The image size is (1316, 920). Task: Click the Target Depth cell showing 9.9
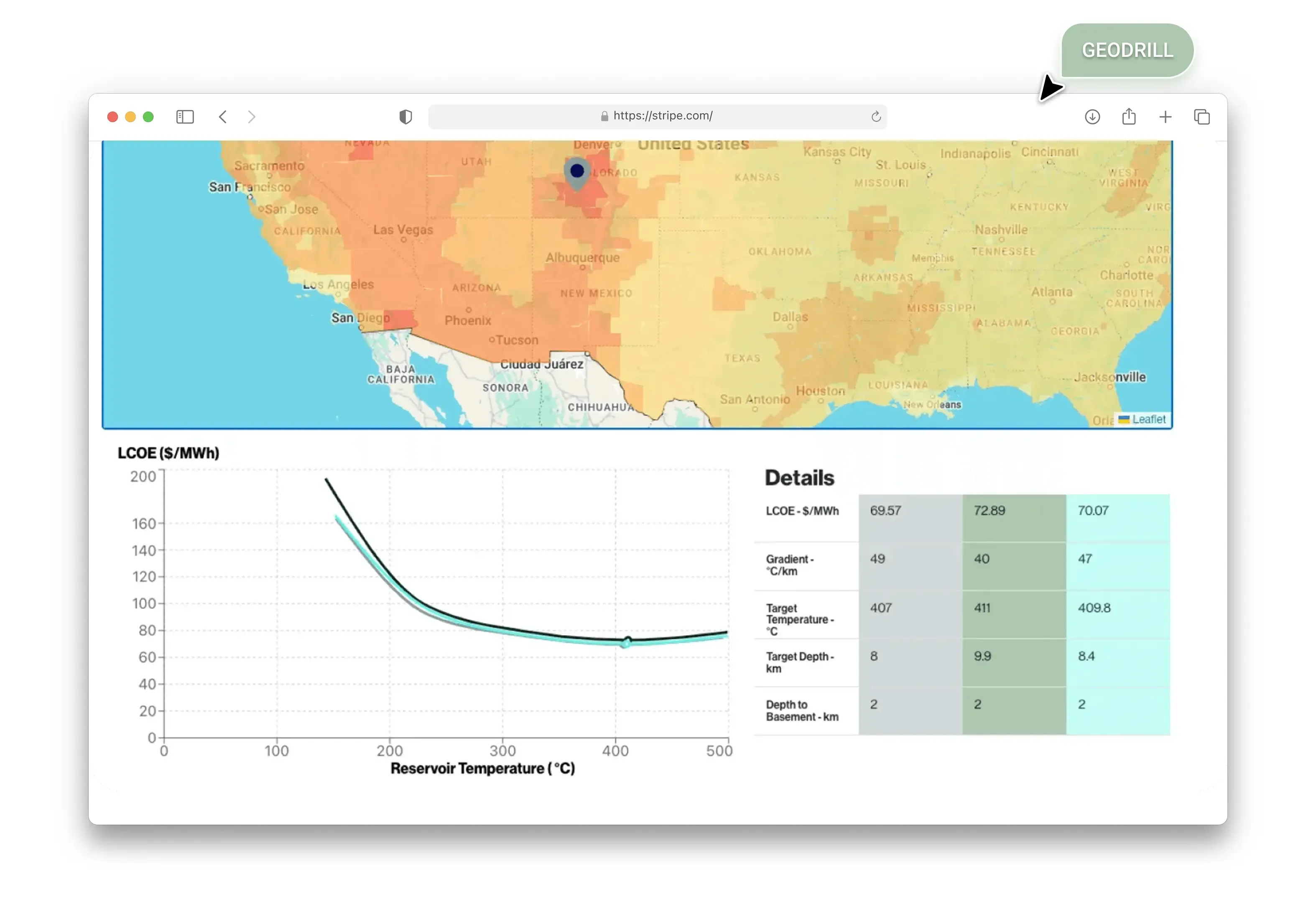[982, 656]
